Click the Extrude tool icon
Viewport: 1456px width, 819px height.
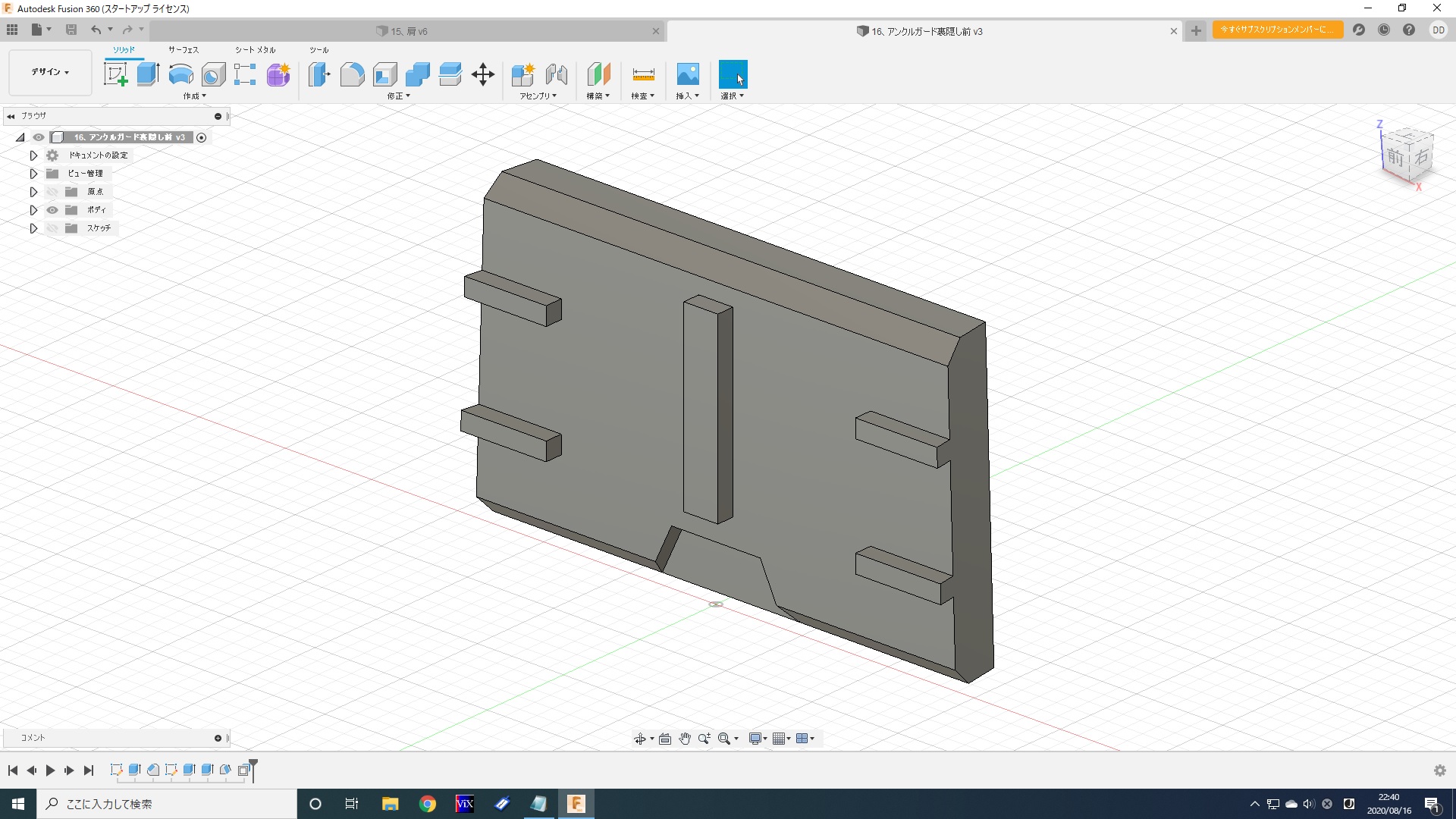(x=148, y=74)
